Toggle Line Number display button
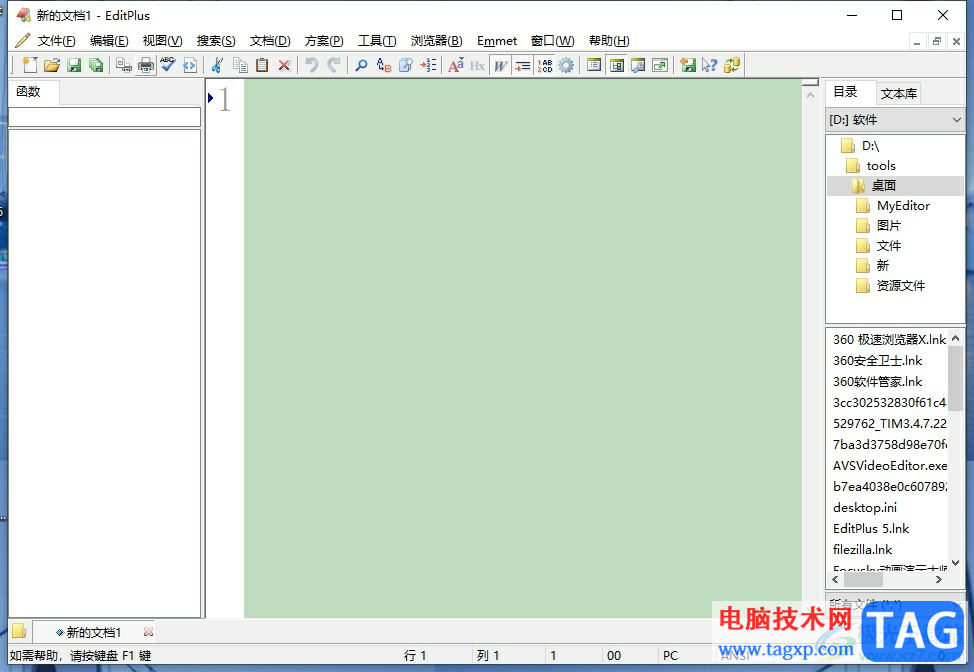 point(545,65)
